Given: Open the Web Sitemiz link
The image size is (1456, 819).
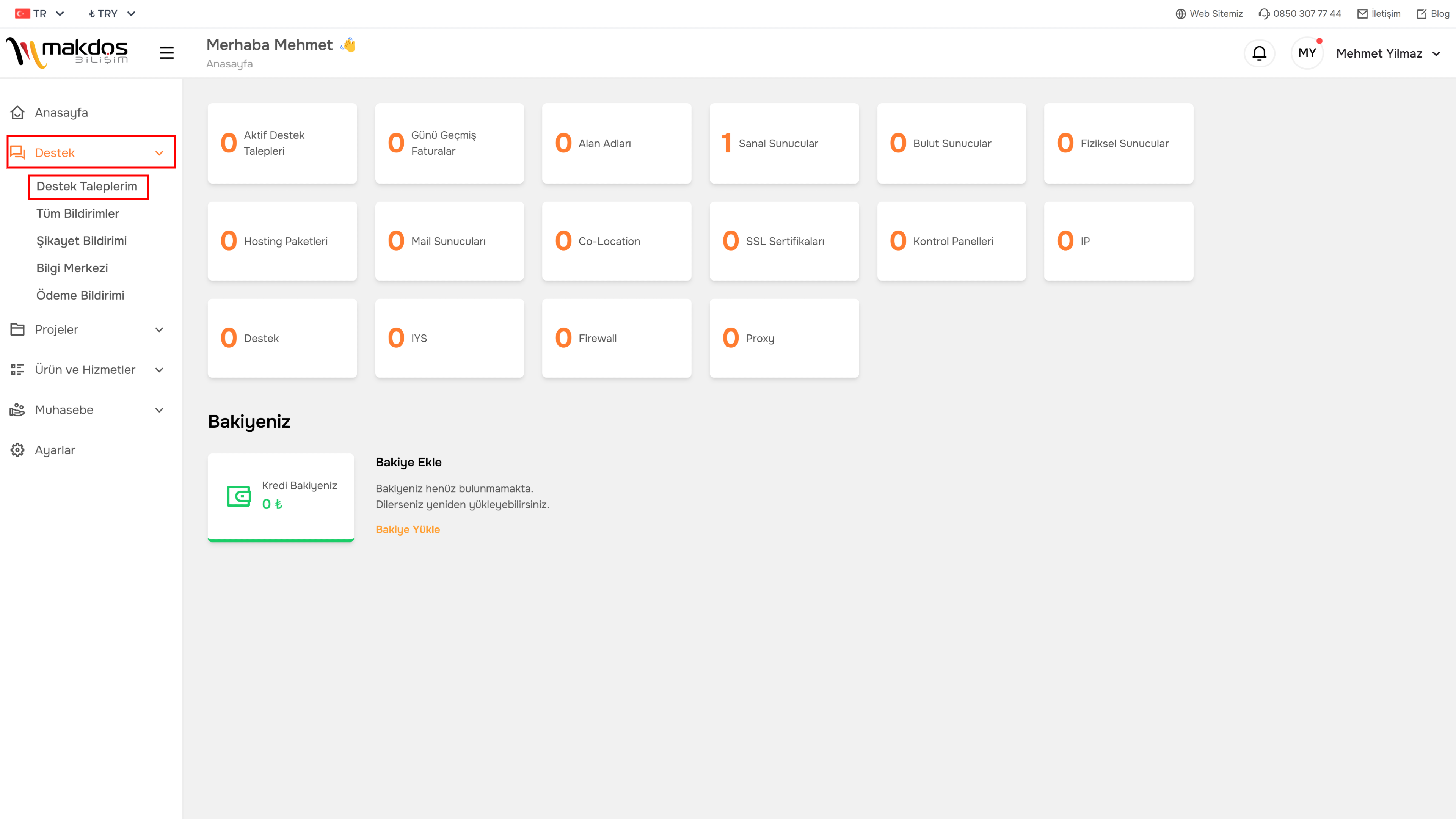Looking at the screenshot, I should (1216, 14).
